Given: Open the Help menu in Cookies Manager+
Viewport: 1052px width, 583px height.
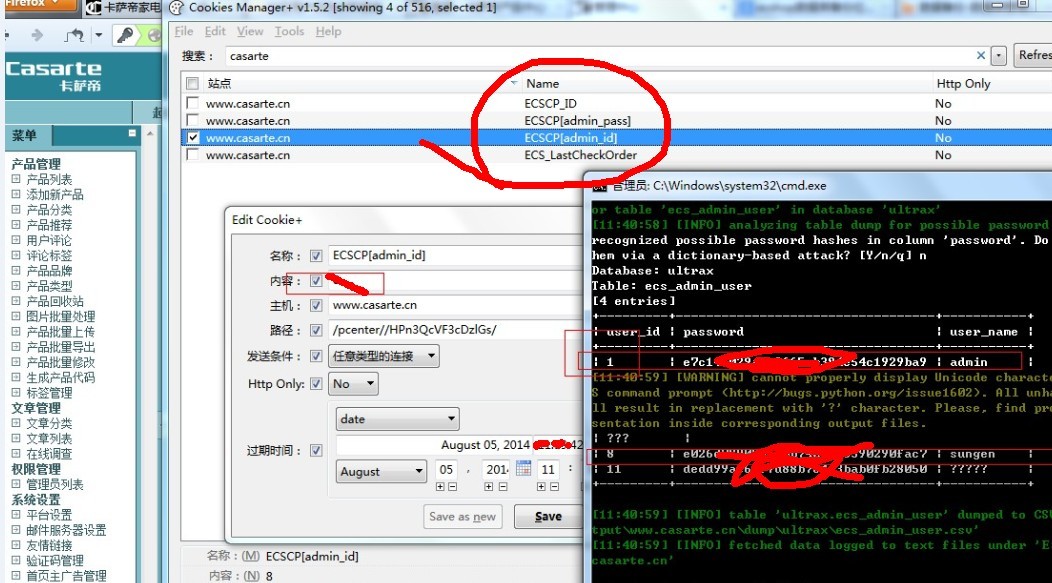Looking at the screenshot, I should (328, 32).
